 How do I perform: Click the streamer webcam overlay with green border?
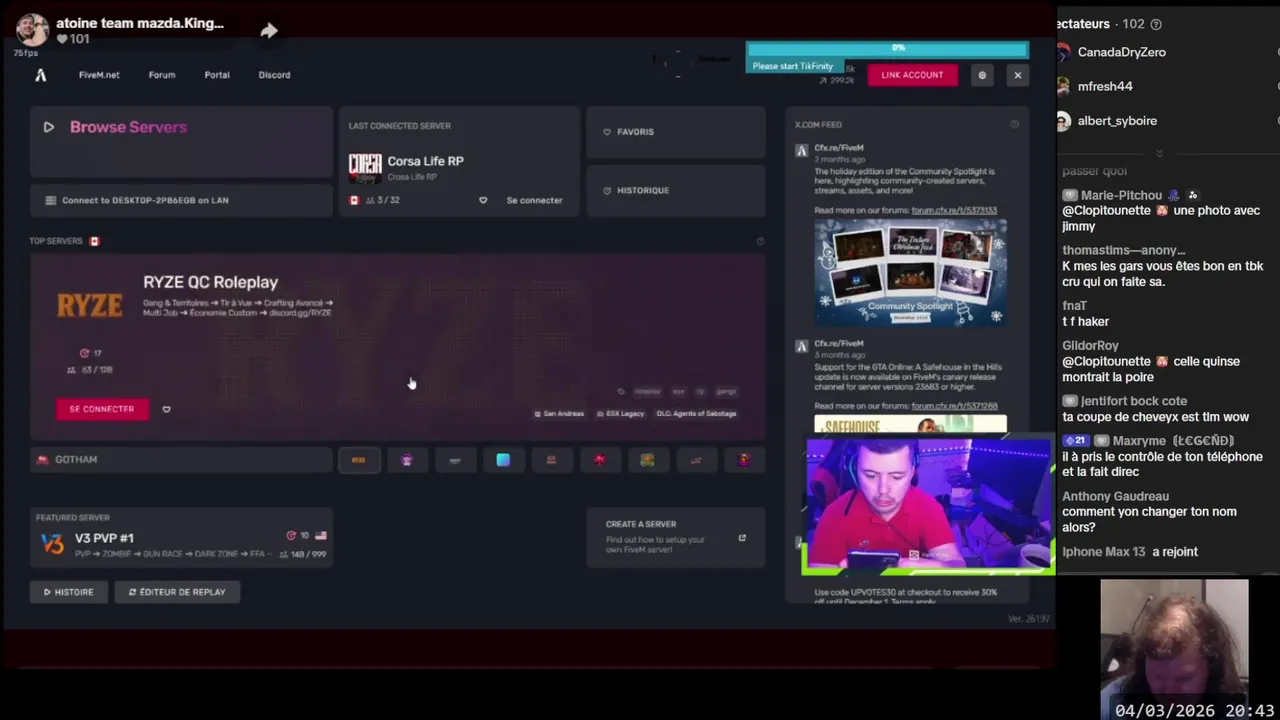tap(928, 505)
